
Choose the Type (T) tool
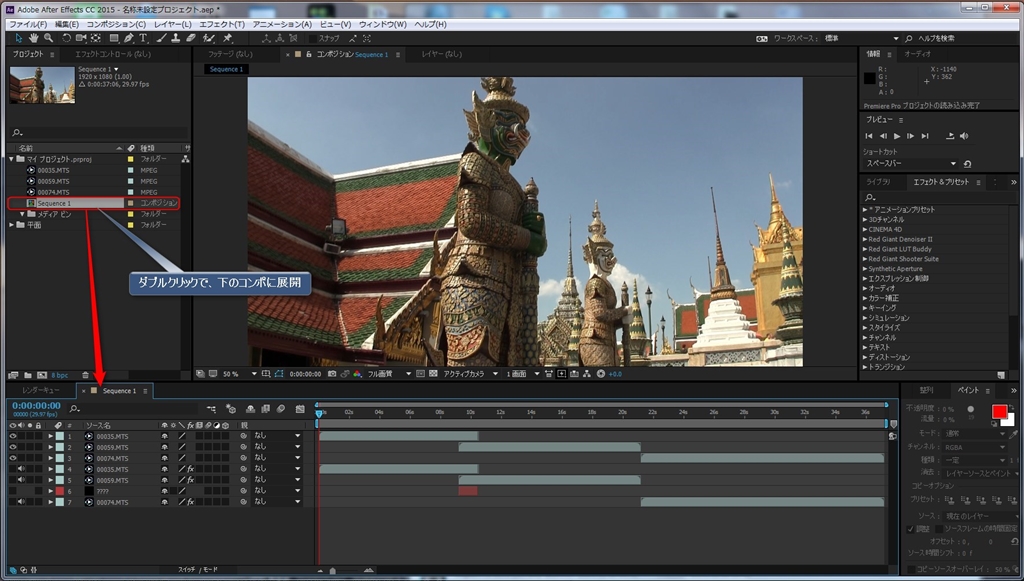[143, 38]
